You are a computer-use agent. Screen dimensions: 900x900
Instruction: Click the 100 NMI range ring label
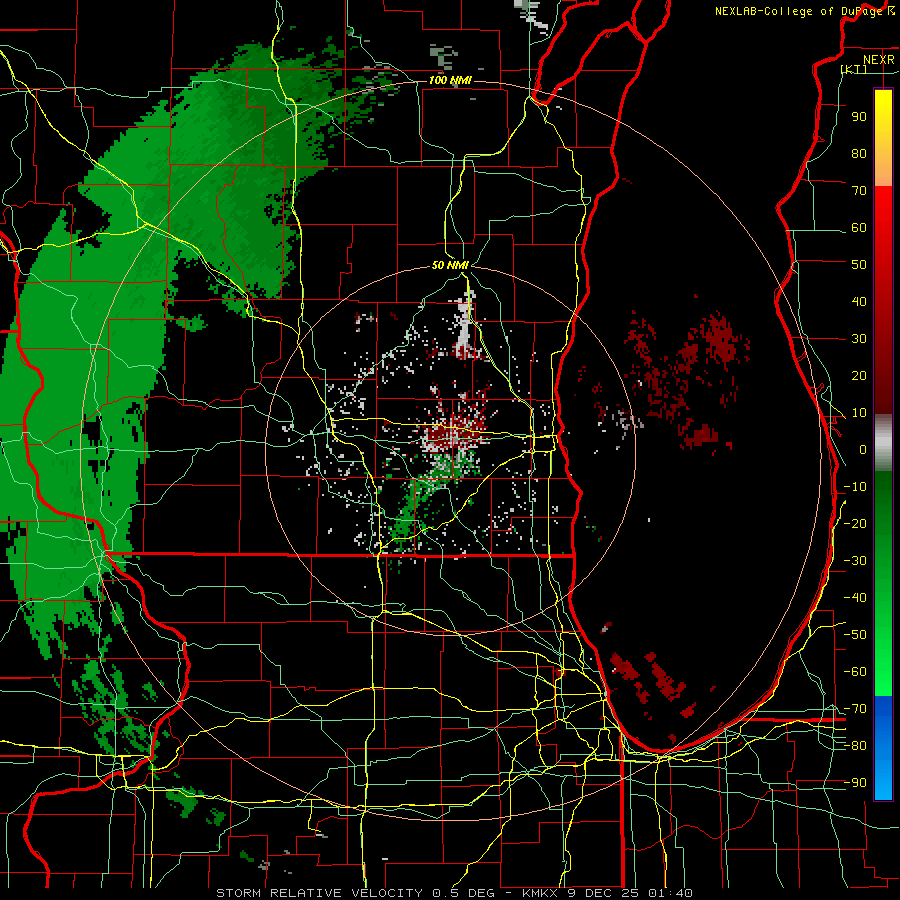[450, 80]
